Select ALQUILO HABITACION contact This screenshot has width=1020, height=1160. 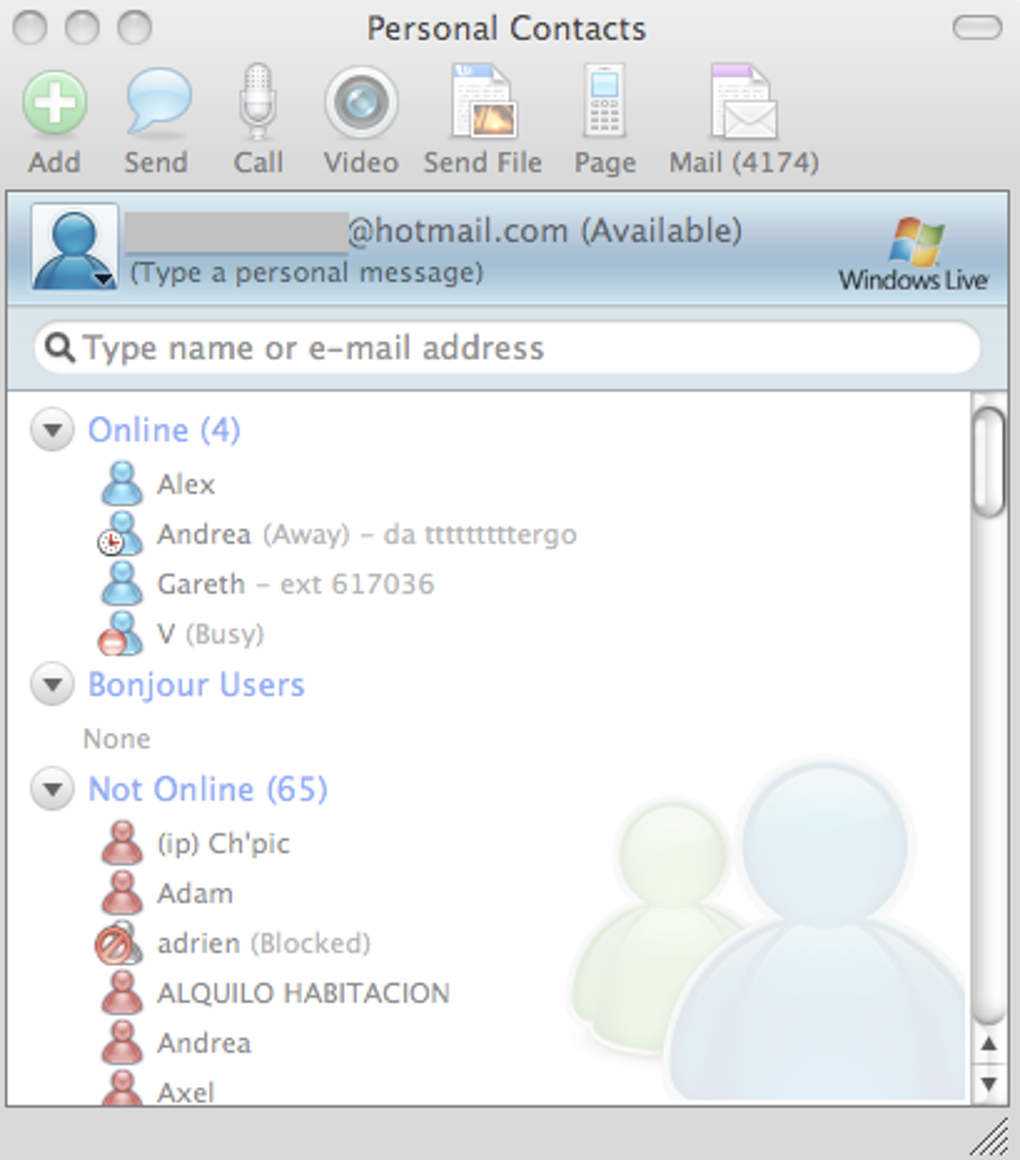coord(303,994)
